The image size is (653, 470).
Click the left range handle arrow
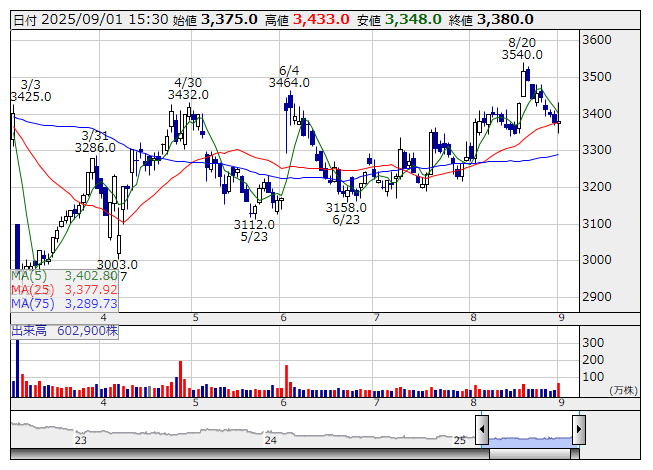click(x=482, y=430)
